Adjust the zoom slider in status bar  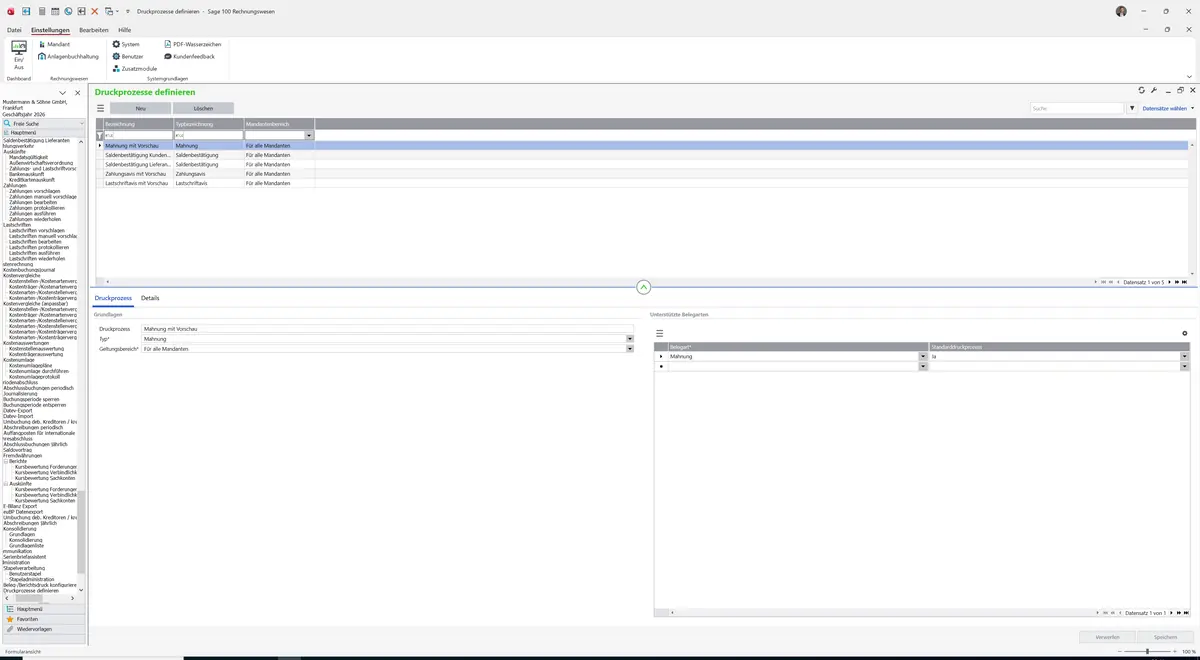(x=1147, y=651)
